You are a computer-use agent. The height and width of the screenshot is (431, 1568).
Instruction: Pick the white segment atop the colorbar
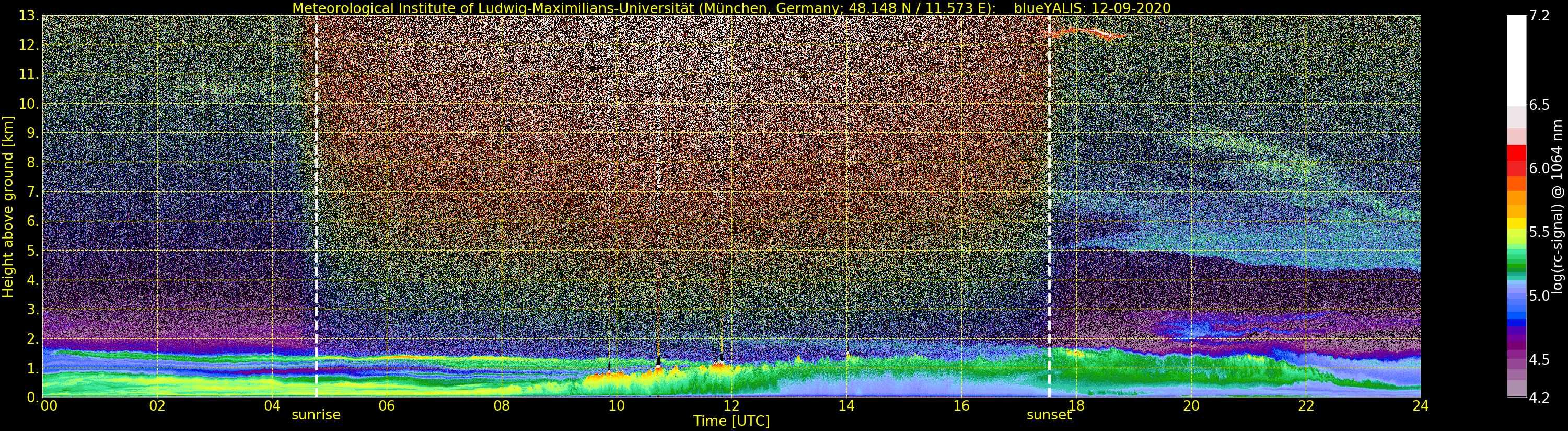pyautogui.click(x=1516, y=60)
